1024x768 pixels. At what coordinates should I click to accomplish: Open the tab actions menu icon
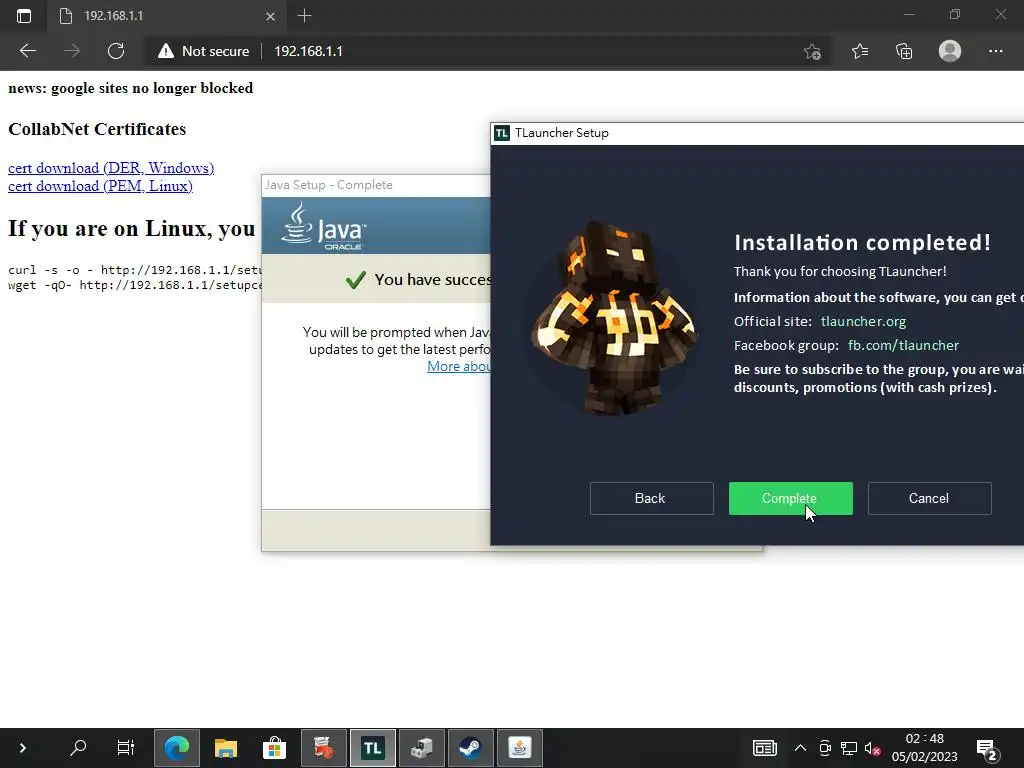(x=24, y=16)
